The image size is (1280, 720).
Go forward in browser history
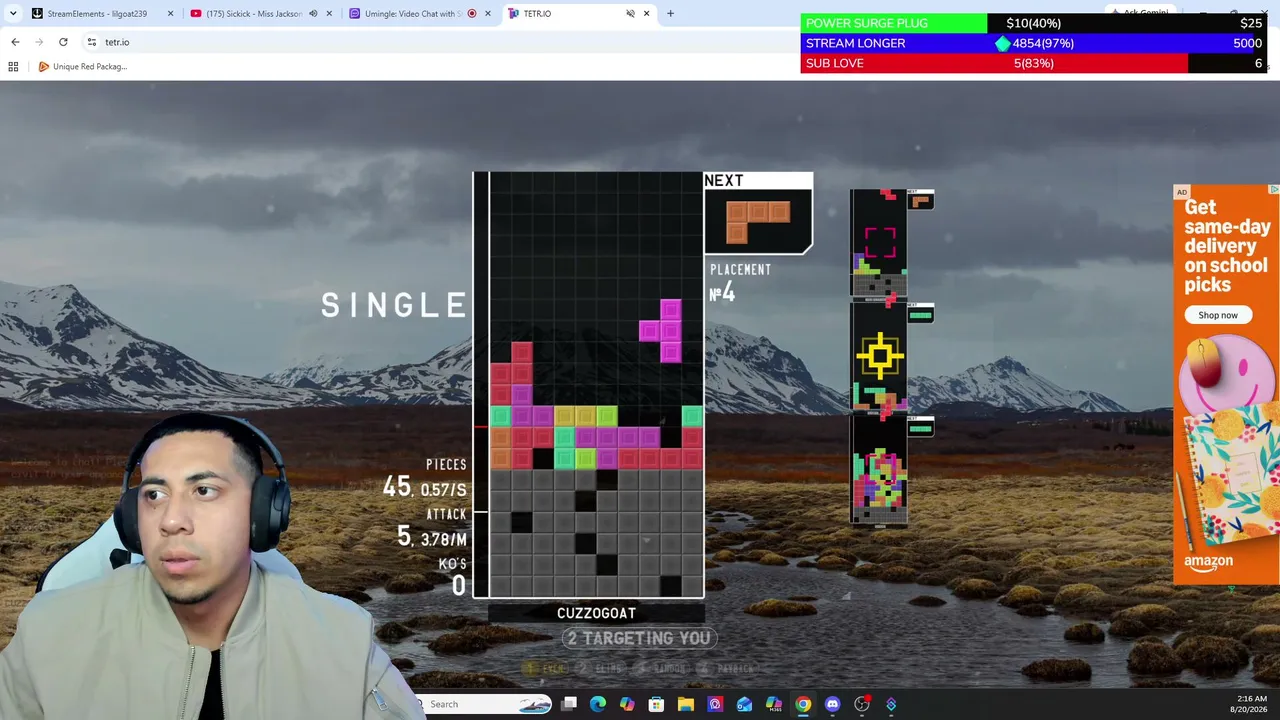point(39,42)
